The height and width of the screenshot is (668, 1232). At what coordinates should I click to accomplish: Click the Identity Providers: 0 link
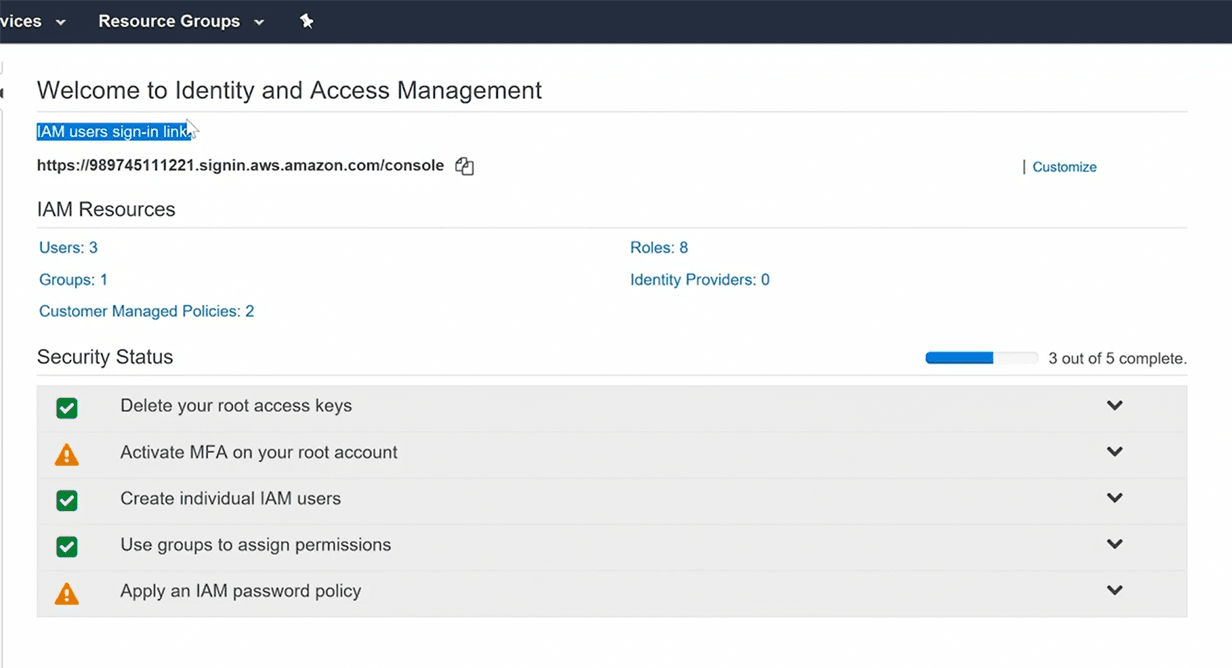coord(699,280)
